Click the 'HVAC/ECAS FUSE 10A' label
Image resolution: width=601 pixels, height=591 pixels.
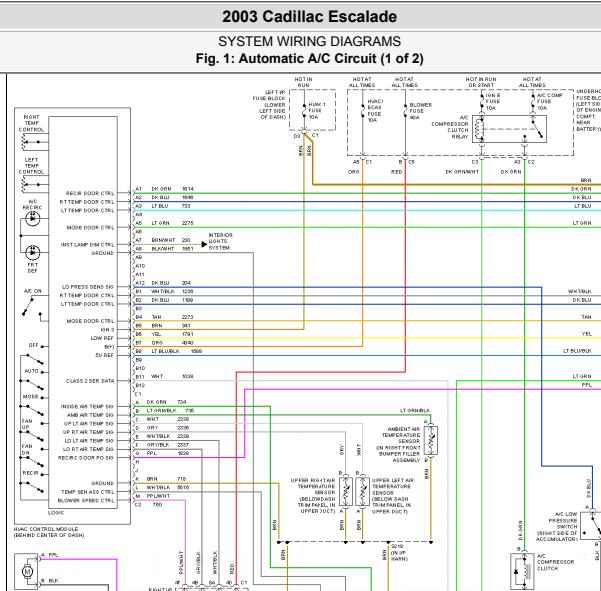point(375,111)
